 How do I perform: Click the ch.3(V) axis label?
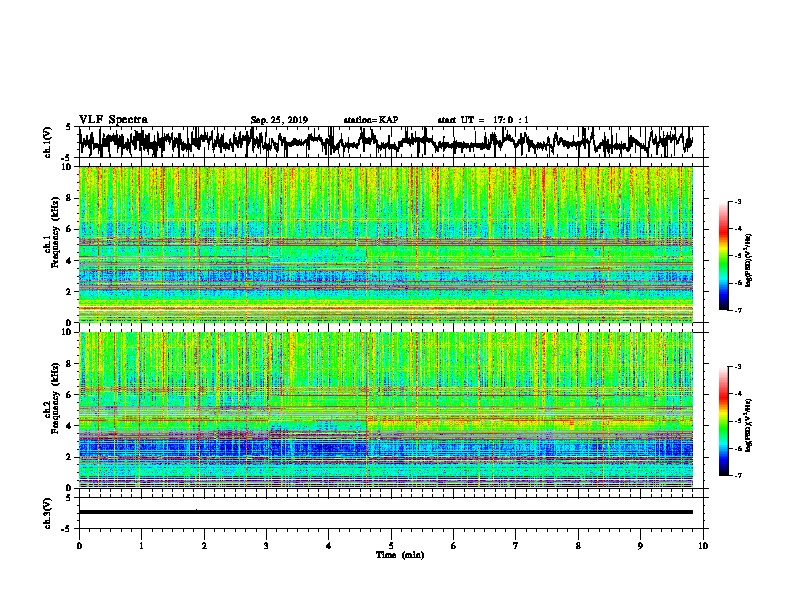click(x=48, y=513)
